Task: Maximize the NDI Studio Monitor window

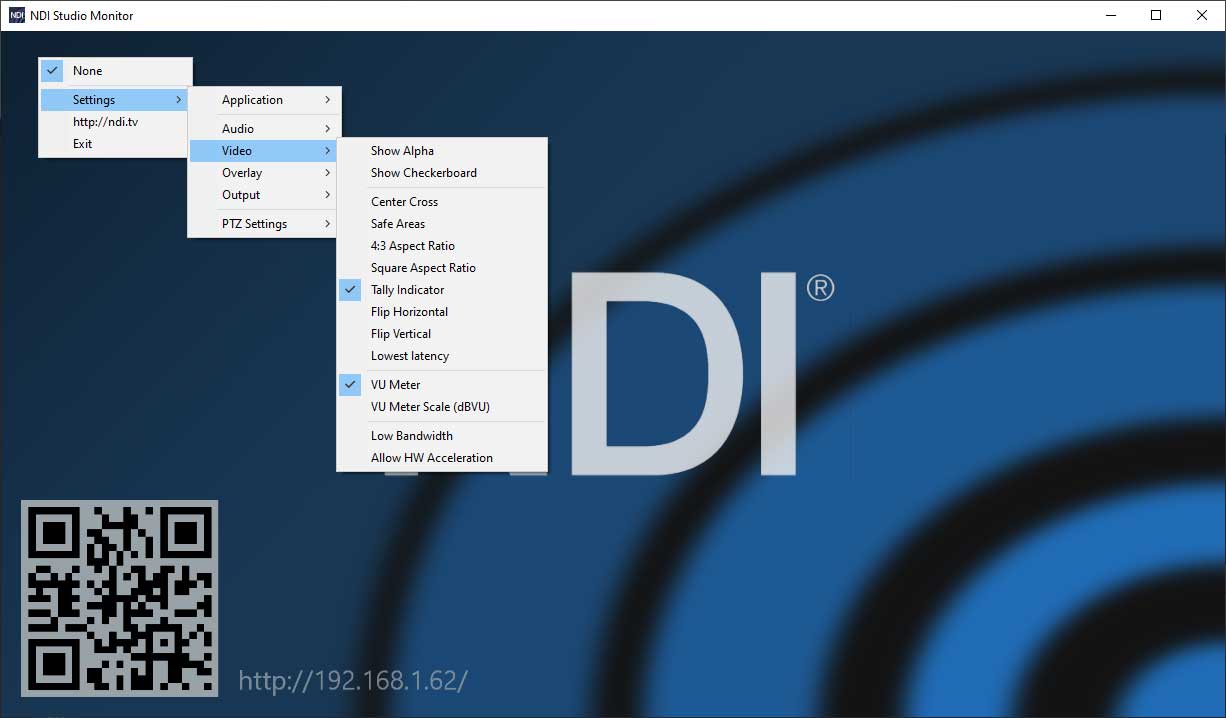Action: coord(1157,15)
